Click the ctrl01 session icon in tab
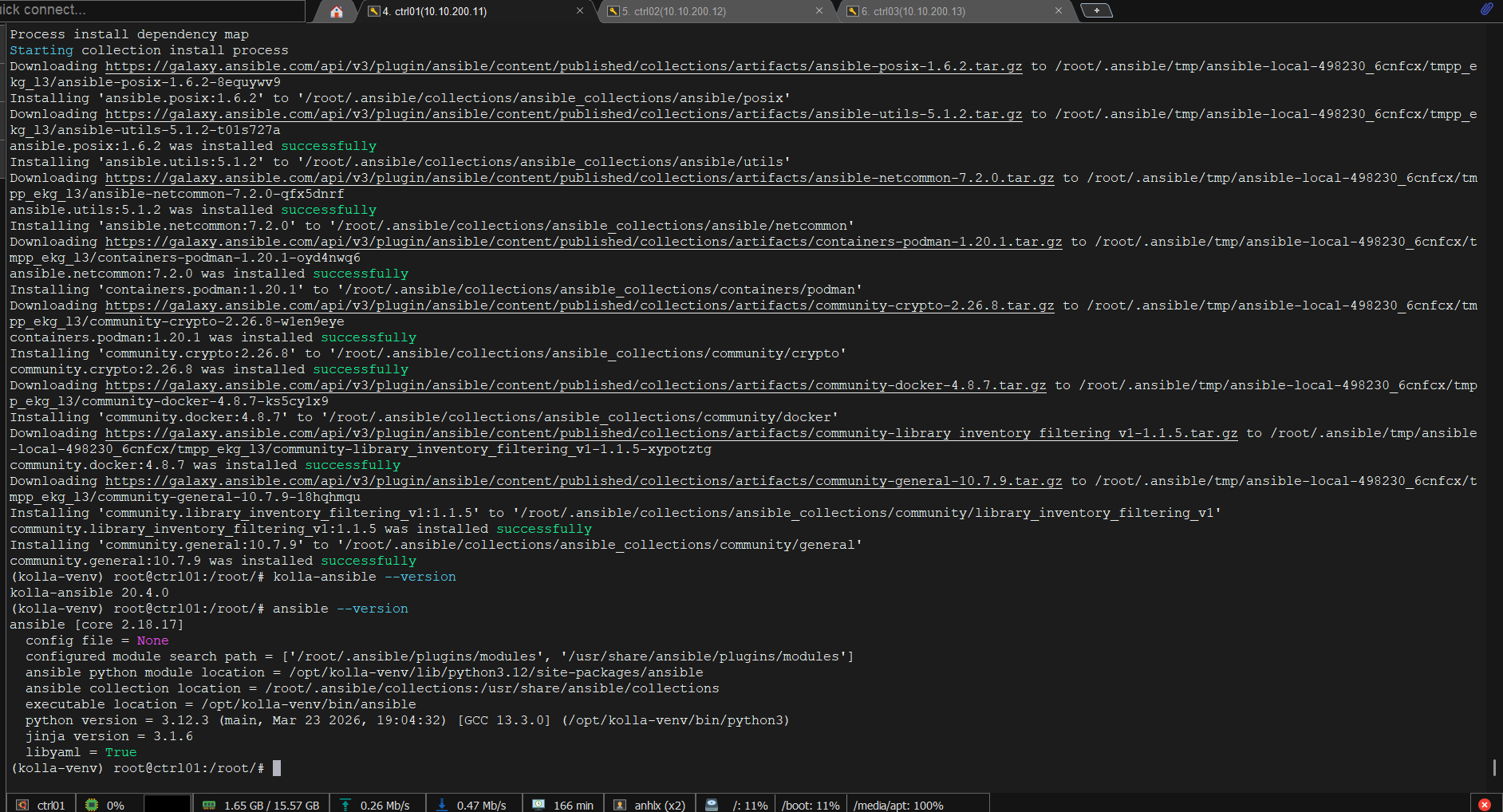This screenshot has width=1503, height=812. [x=373, y=11]
